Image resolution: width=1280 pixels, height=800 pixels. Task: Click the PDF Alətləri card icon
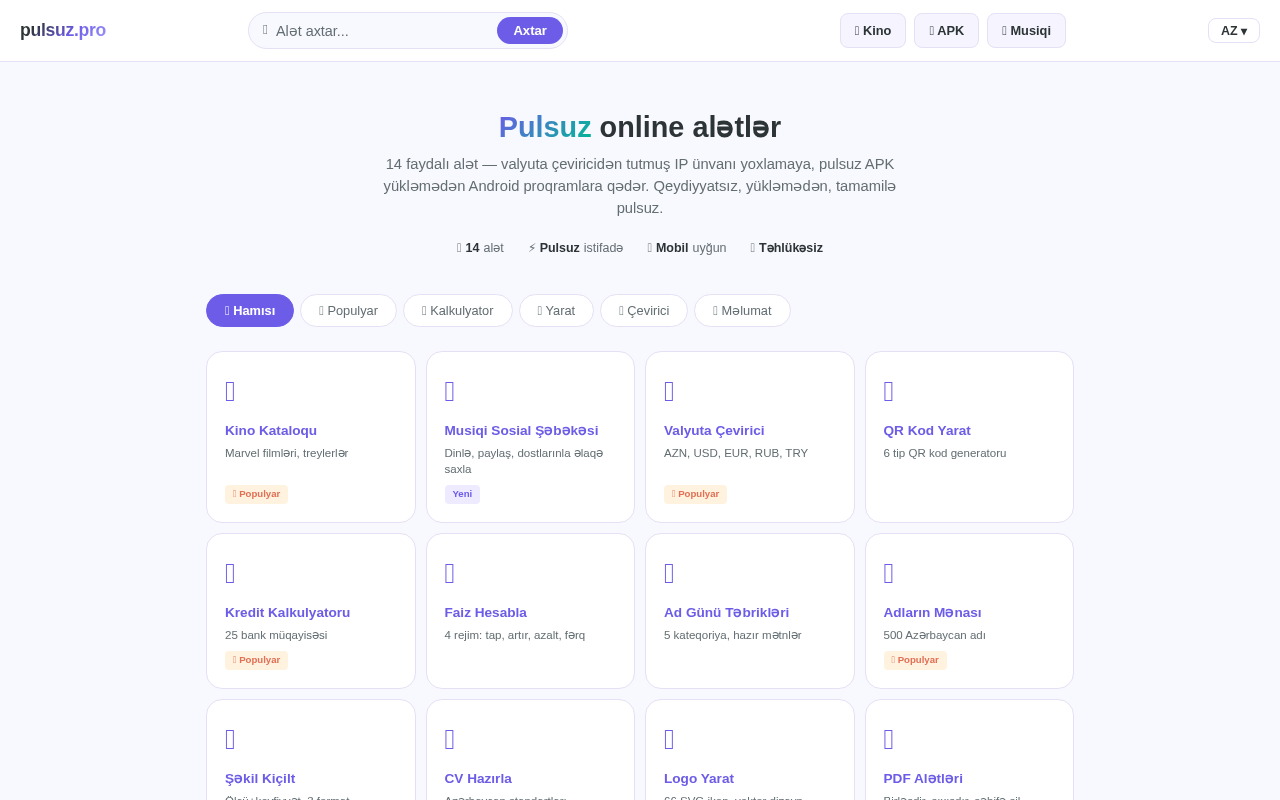pyautogui.click(x=889, y=740)
